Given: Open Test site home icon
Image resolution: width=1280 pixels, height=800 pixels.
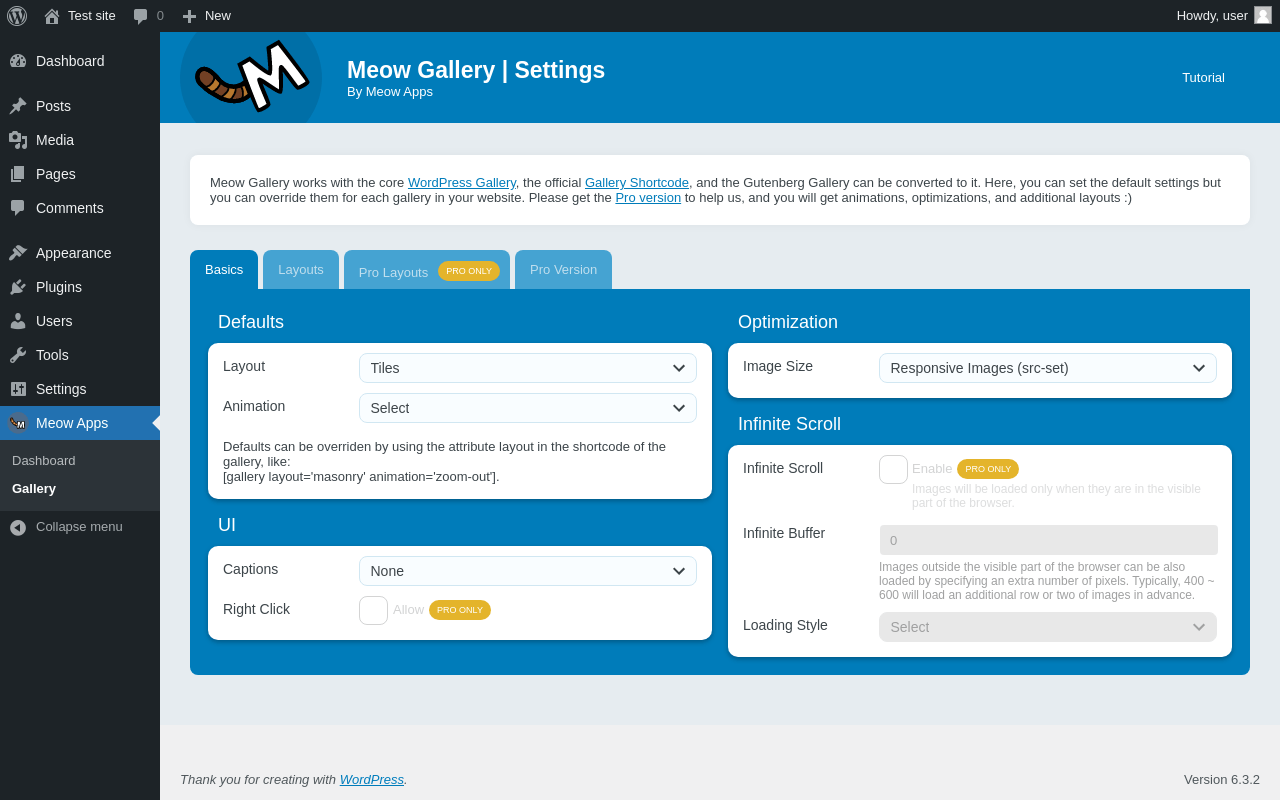Looking at the screenshot, I should tap(52, 16).
